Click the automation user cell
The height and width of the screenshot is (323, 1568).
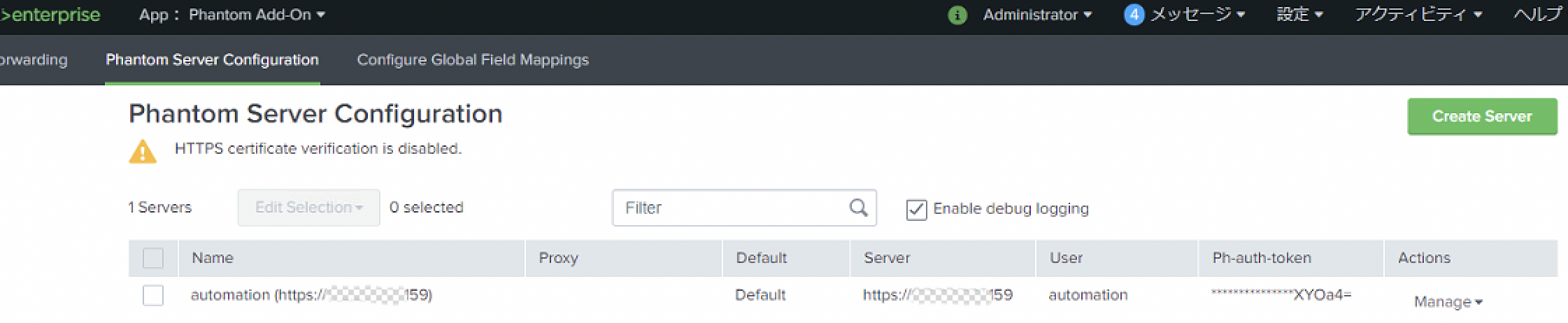click(x=1088, y=295)
